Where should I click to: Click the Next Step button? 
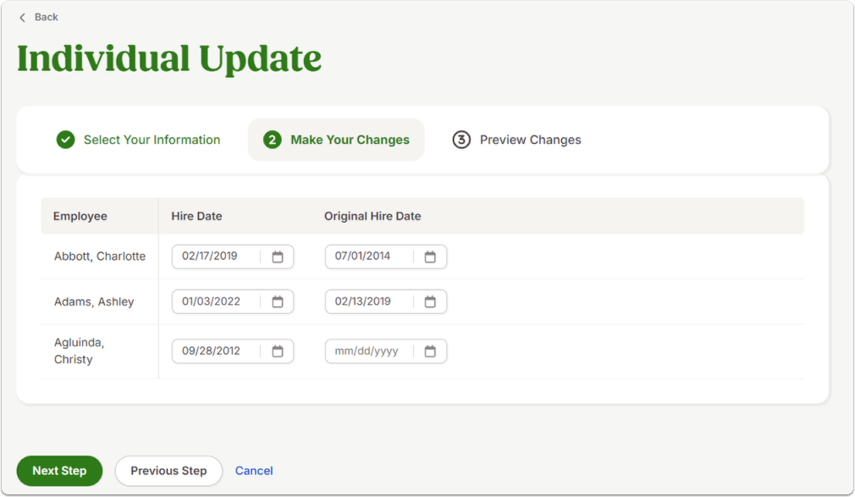pyautogui.click(x=59, y=471)
